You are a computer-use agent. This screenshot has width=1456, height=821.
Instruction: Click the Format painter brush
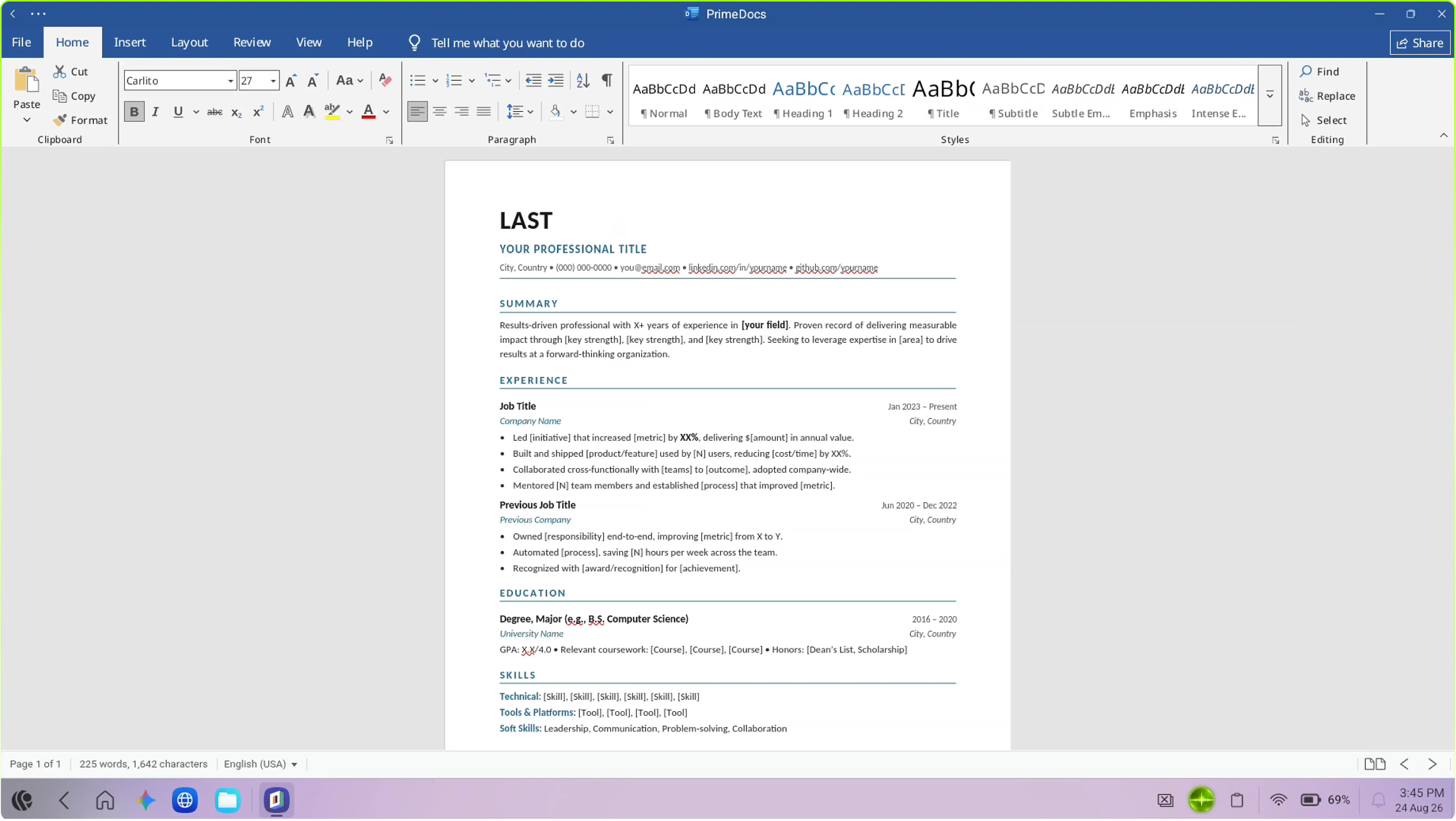click(59, 120)
